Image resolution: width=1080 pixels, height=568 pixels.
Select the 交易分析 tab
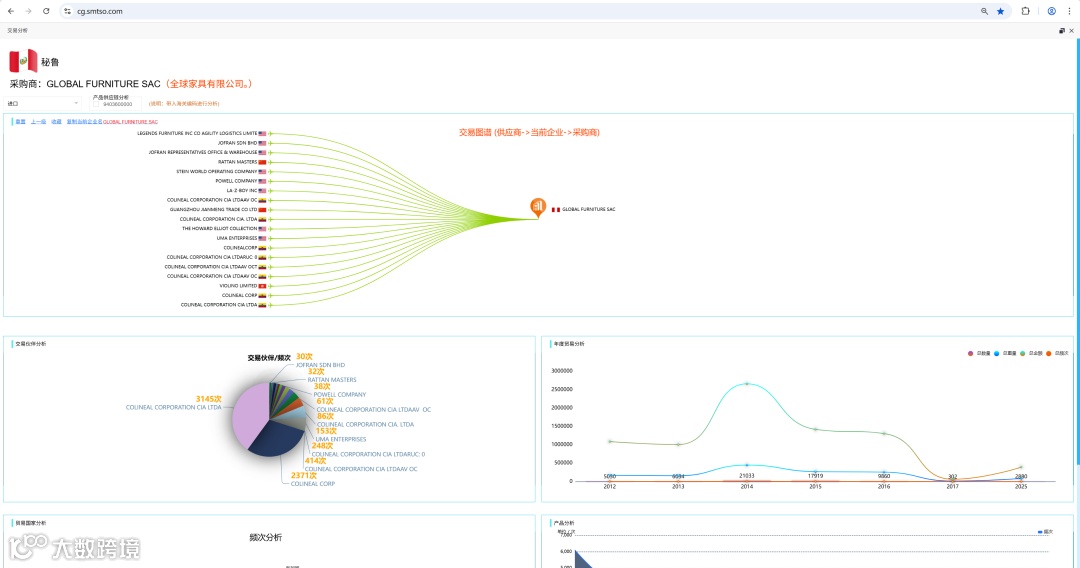pos(17,30)
